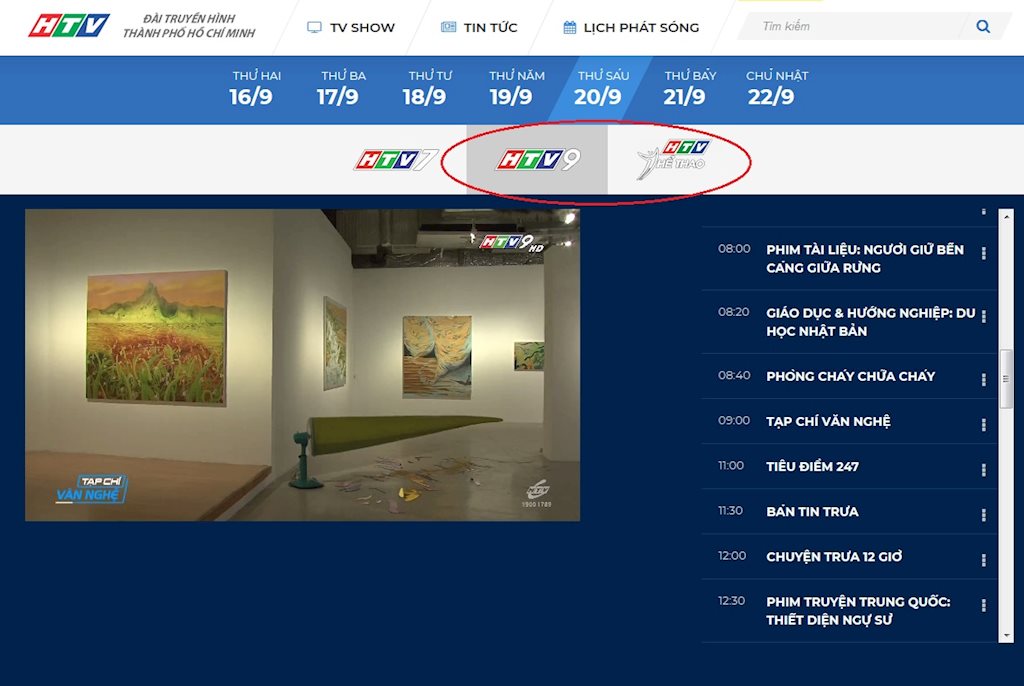Open the TV Show menu

click(351, 27)
